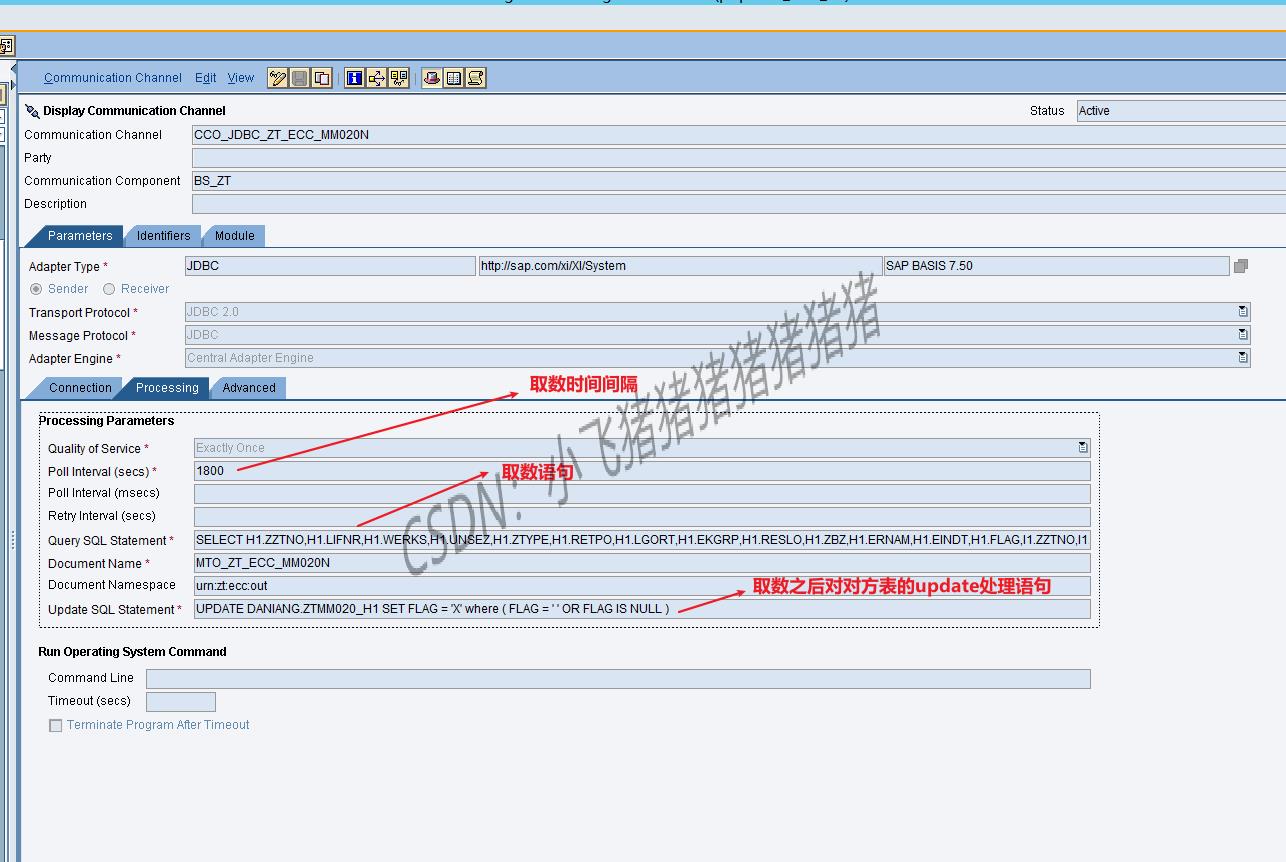Select the Receiver radio button
This screenshot has width=1286, height=862.
click(x=109, y=289)
